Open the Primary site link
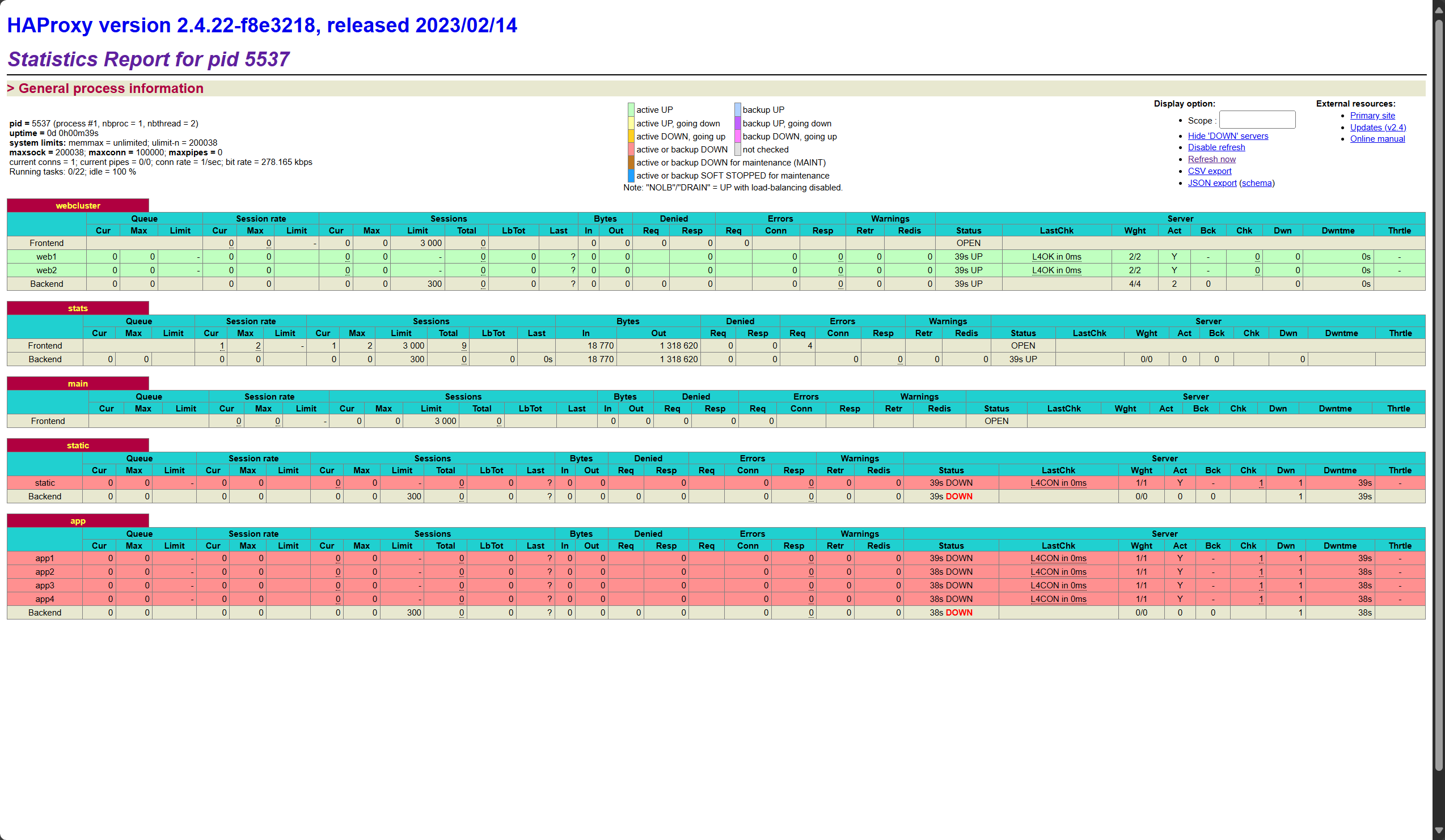The height and width of the screenshot is (840, 1445). 1372,115
